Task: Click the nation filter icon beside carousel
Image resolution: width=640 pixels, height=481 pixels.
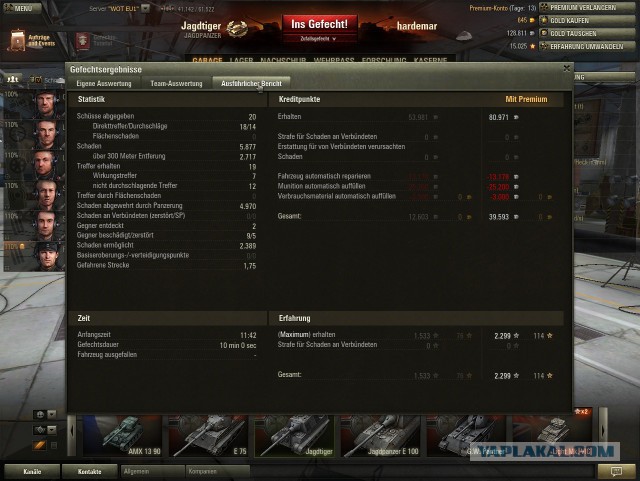Action: (40, 414)
